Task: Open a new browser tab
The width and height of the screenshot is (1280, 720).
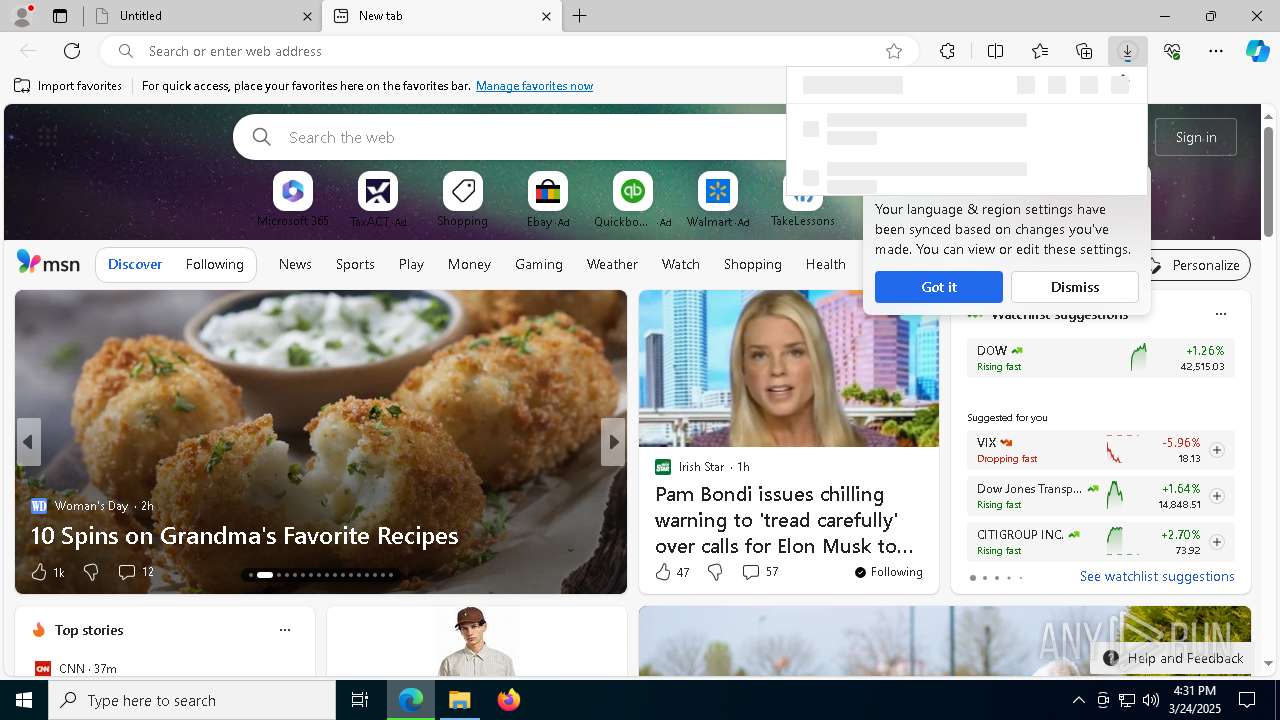Action: click(580, 16)
